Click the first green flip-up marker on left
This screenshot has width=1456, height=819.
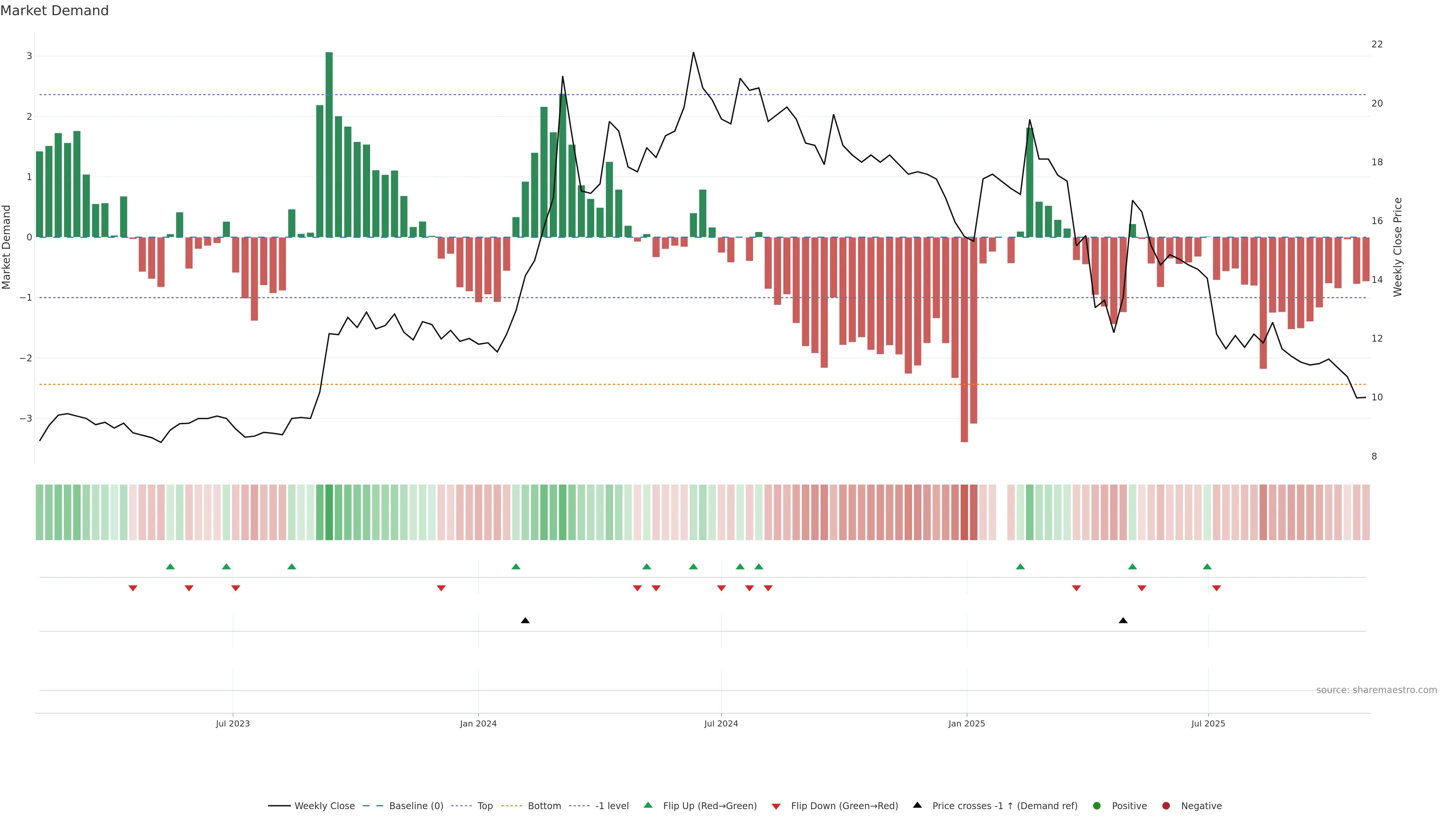click(x=170, y=566)
